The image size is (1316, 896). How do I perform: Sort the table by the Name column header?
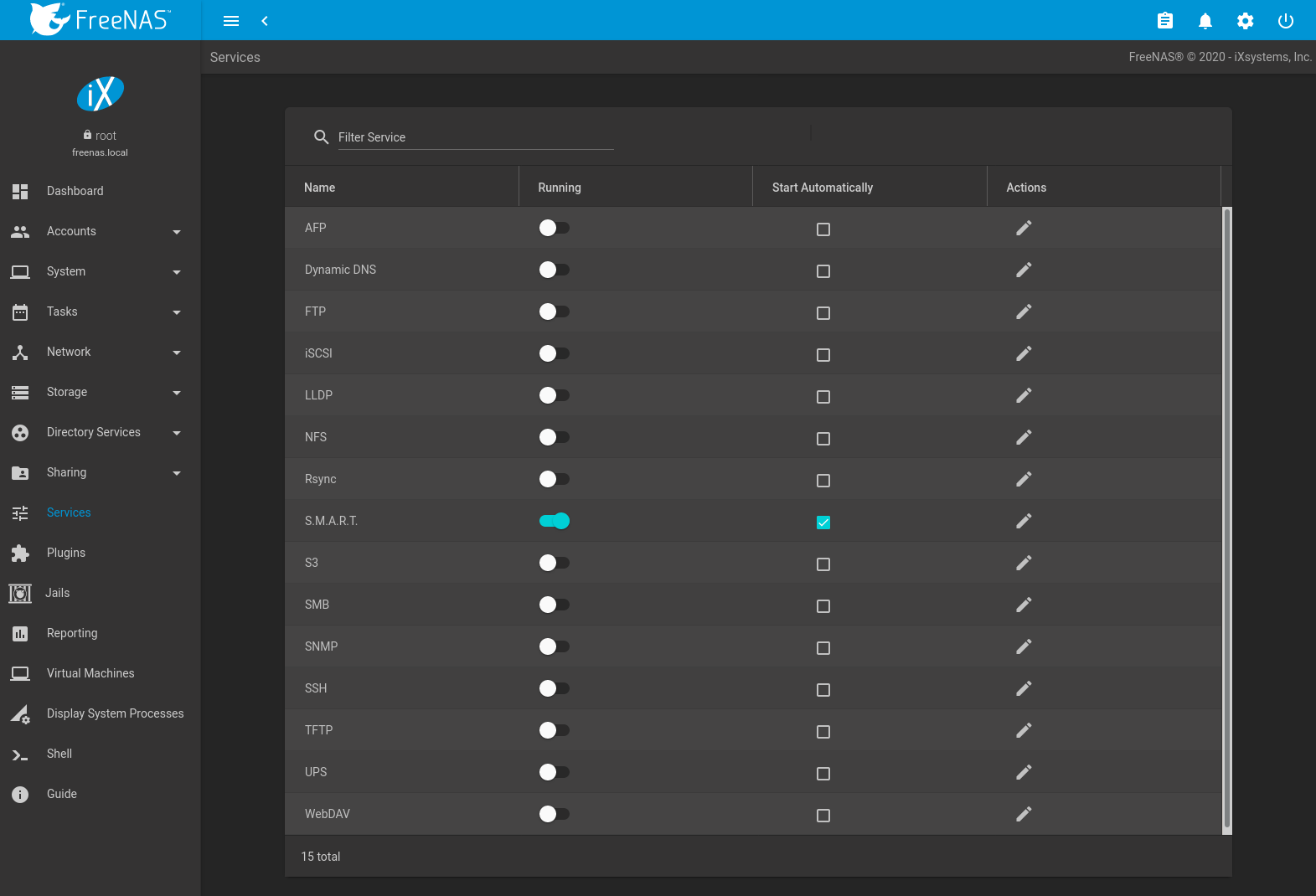click(319, 188)
